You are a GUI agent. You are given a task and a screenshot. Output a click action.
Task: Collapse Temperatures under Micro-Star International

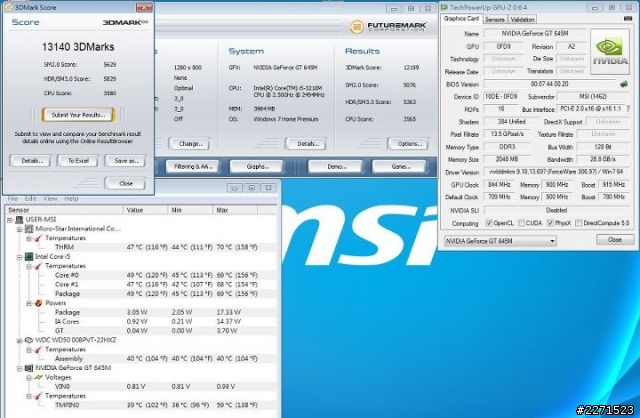(29, 238)
